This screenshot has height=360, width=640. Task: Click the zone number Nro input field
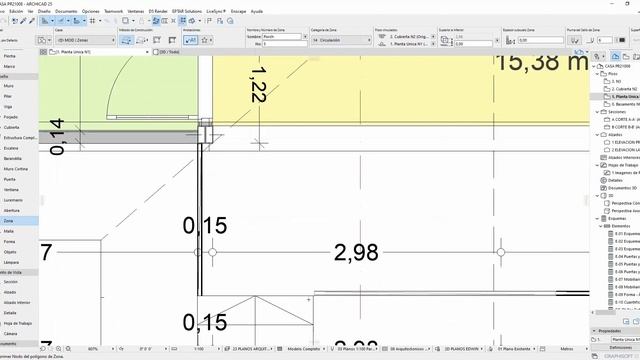pos(284,44)
